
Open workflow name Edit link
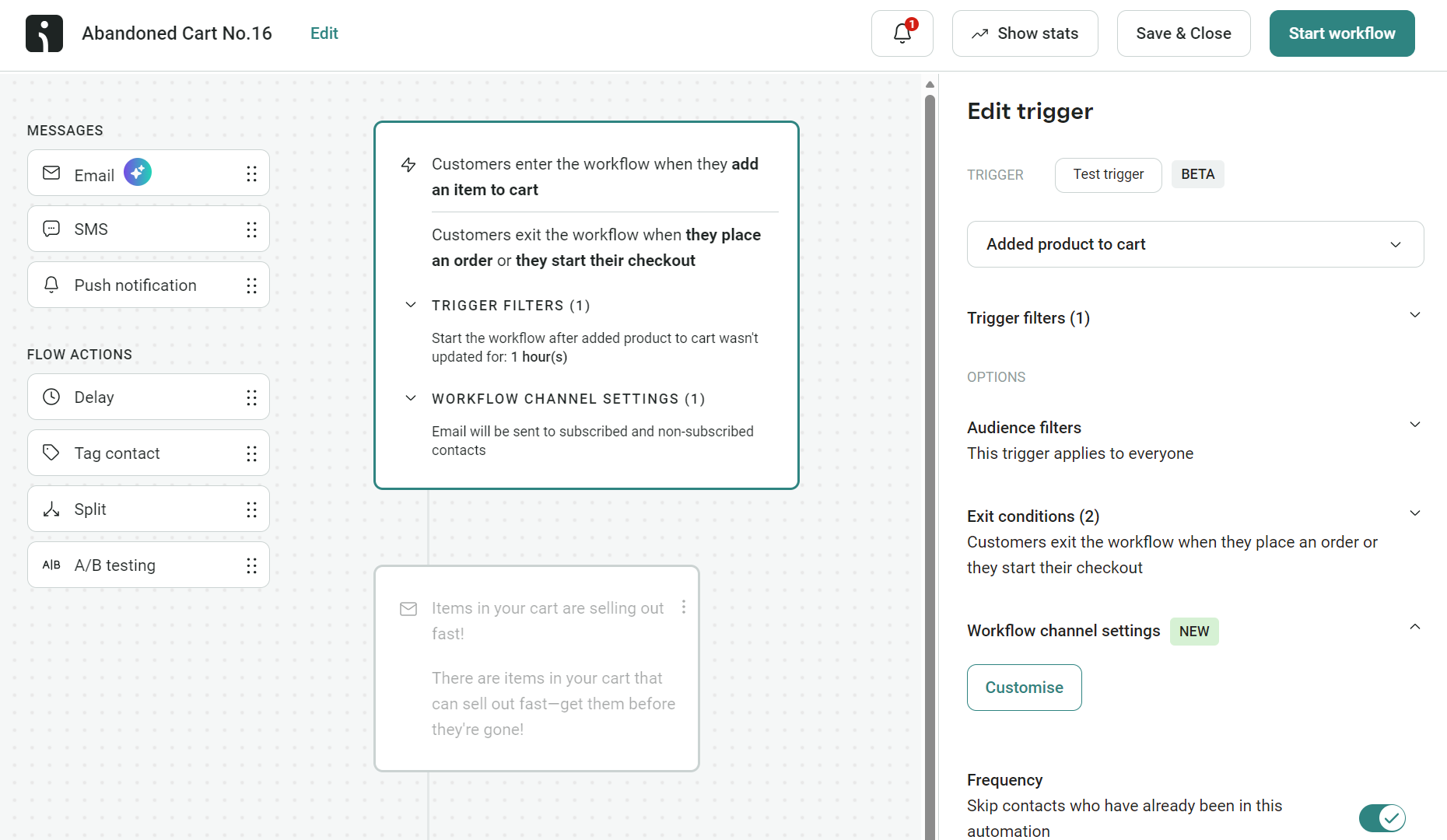pyautogui.click(x=324, y=33)
